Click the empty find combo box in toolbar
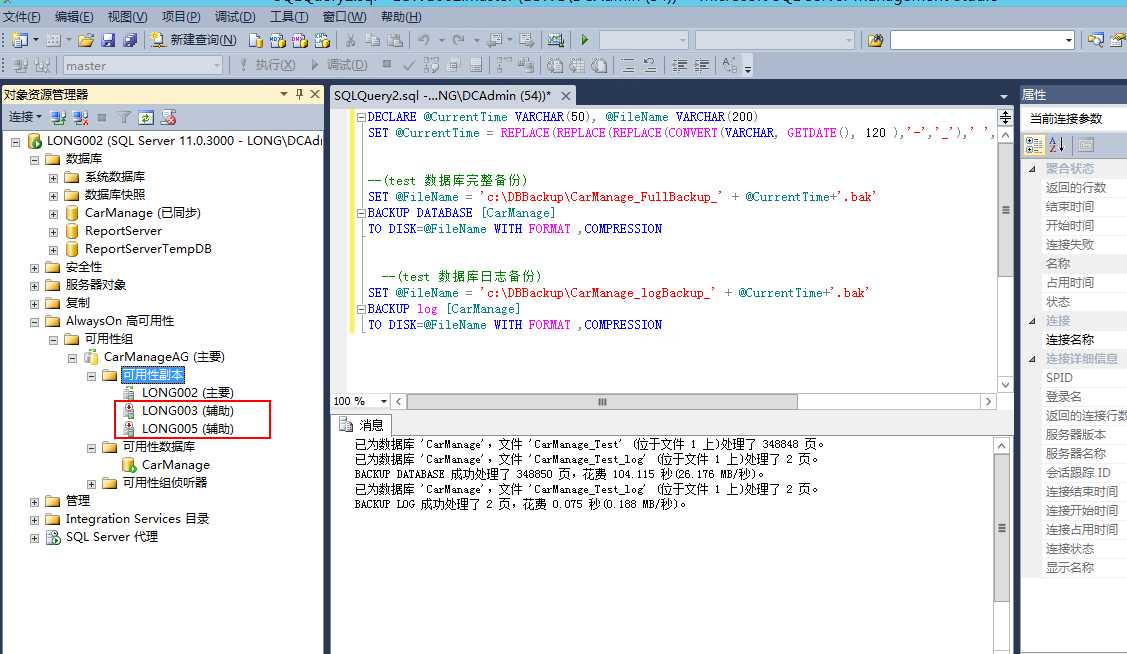The image size is (1127, 654). click(x=983, y=40)
